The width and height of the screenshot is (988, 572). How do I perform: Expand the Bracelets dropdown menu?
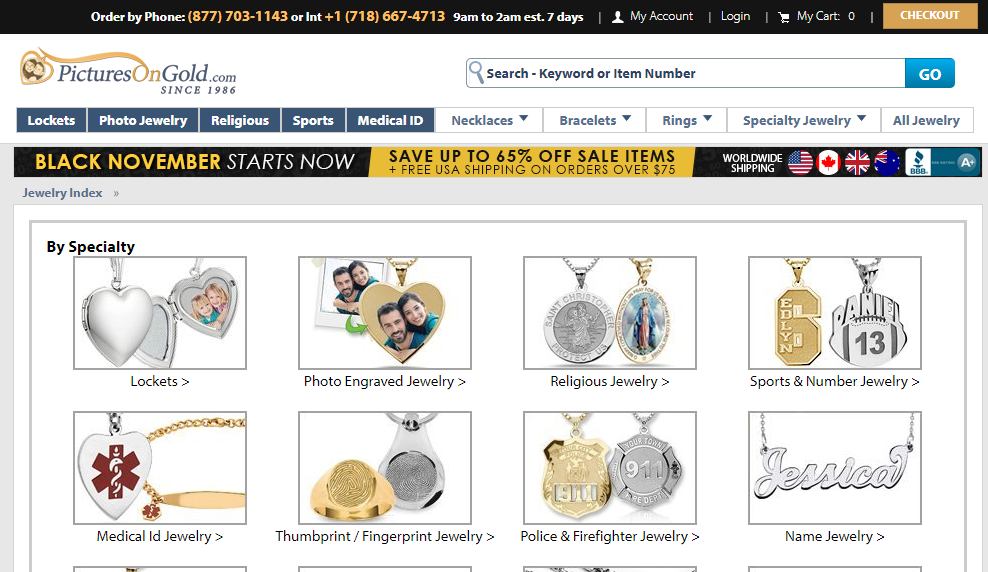click(594, 120)
